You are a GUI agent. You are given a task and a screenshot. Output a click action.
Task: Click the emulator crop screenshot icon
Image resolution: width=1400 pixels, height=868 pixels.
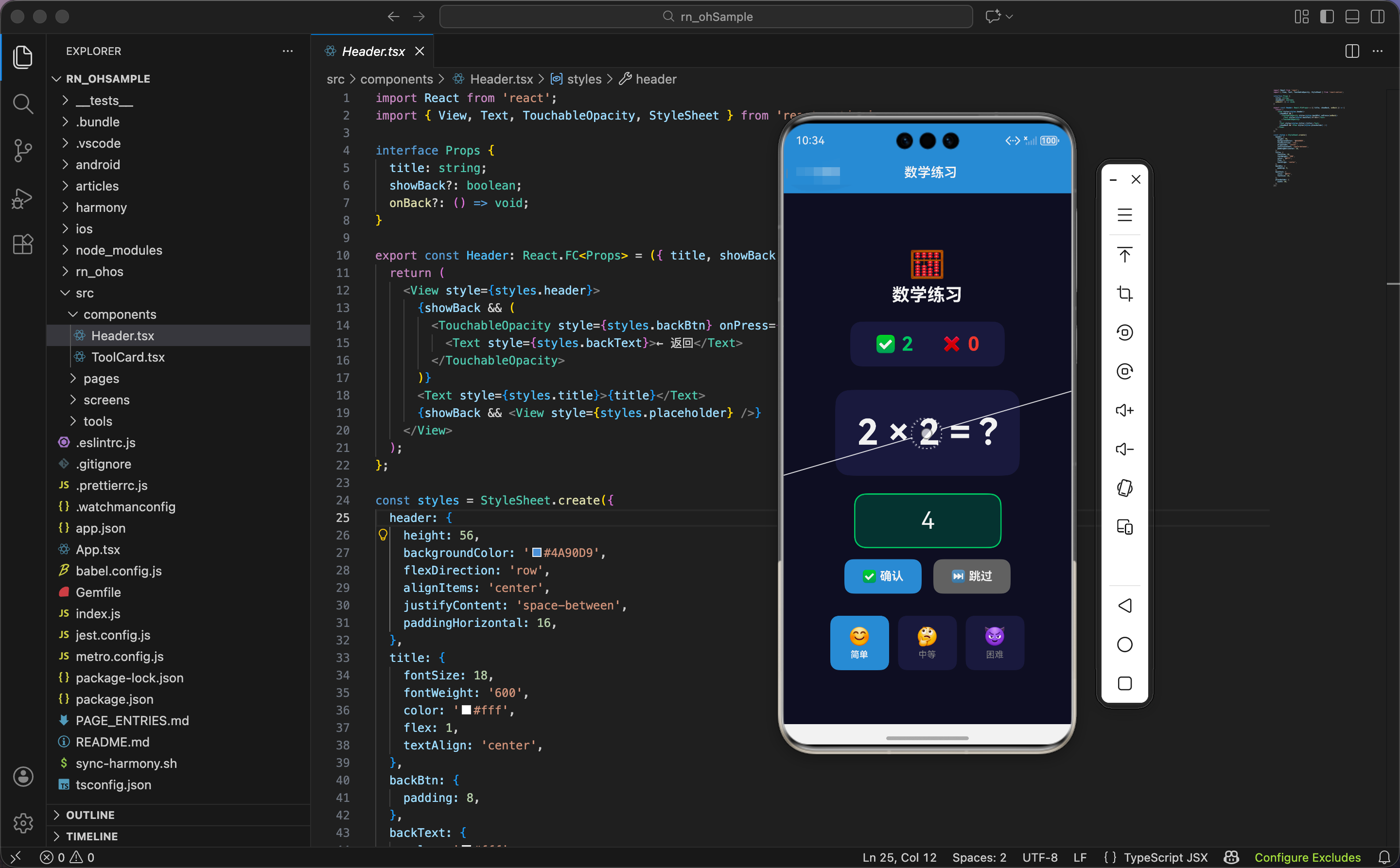tap(1124, 294)
